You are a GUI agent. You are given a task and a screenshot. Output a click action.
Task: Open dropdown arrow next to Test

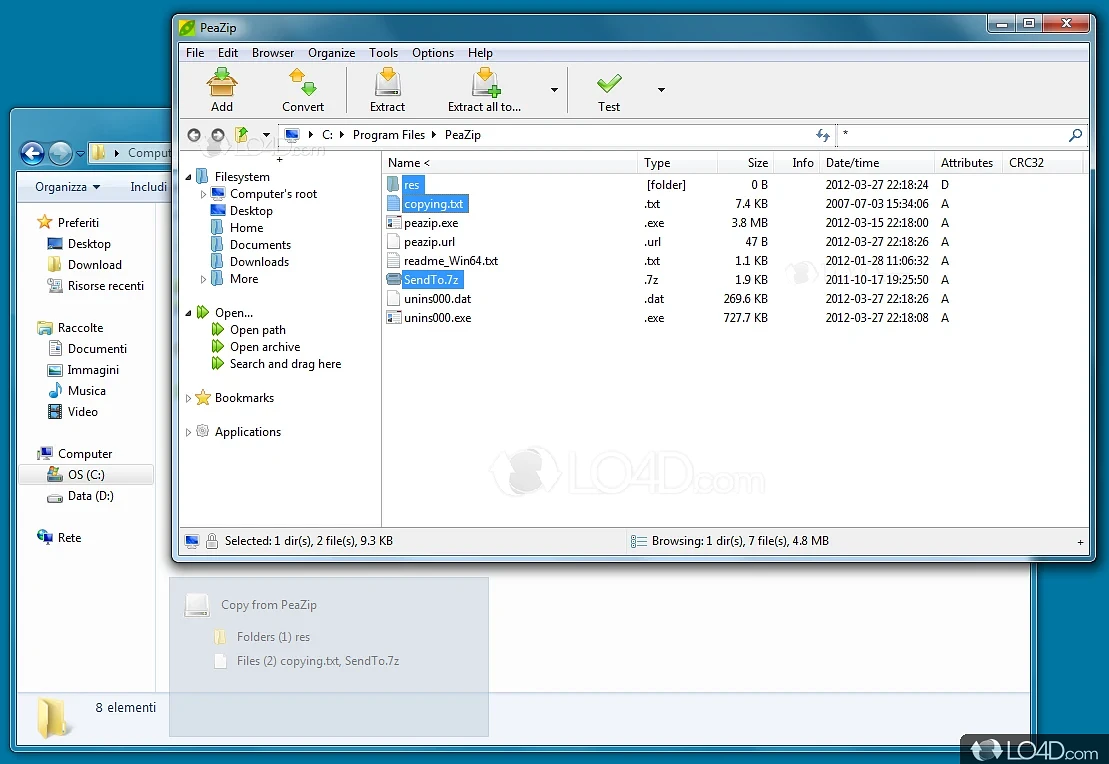pyautogui.click(x=661, y=90)
